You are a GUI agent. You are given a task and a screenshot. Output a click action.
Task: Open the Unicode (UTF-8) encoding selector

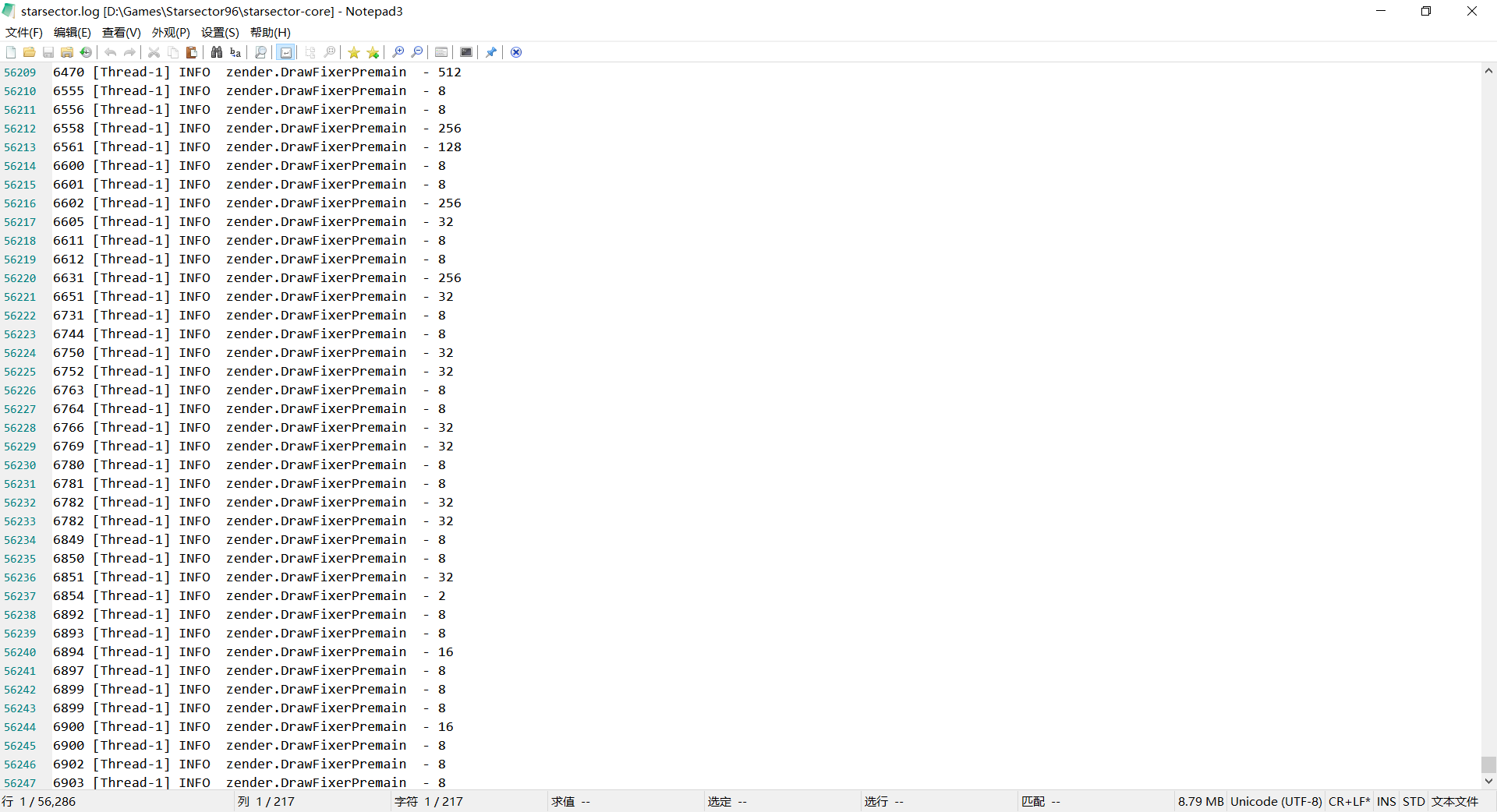(1276, 801)
